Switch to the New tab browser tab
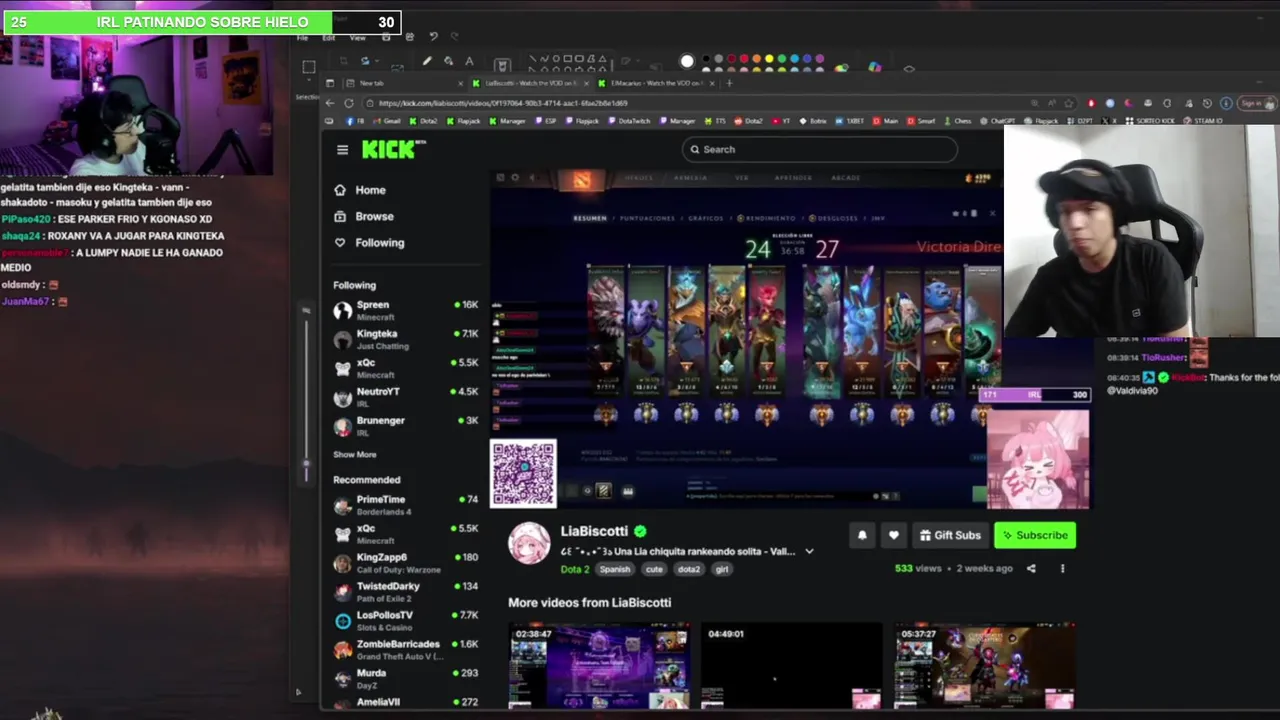Screen dimensions: 1280x720 tap(405, 83)
